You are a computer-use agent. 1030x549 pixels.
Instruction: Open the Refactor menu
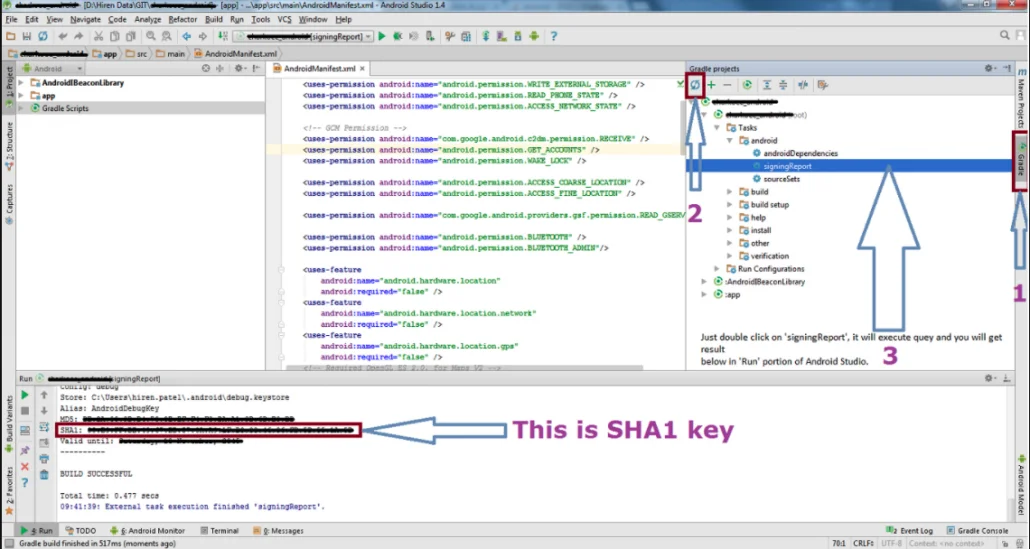point(183,20)
